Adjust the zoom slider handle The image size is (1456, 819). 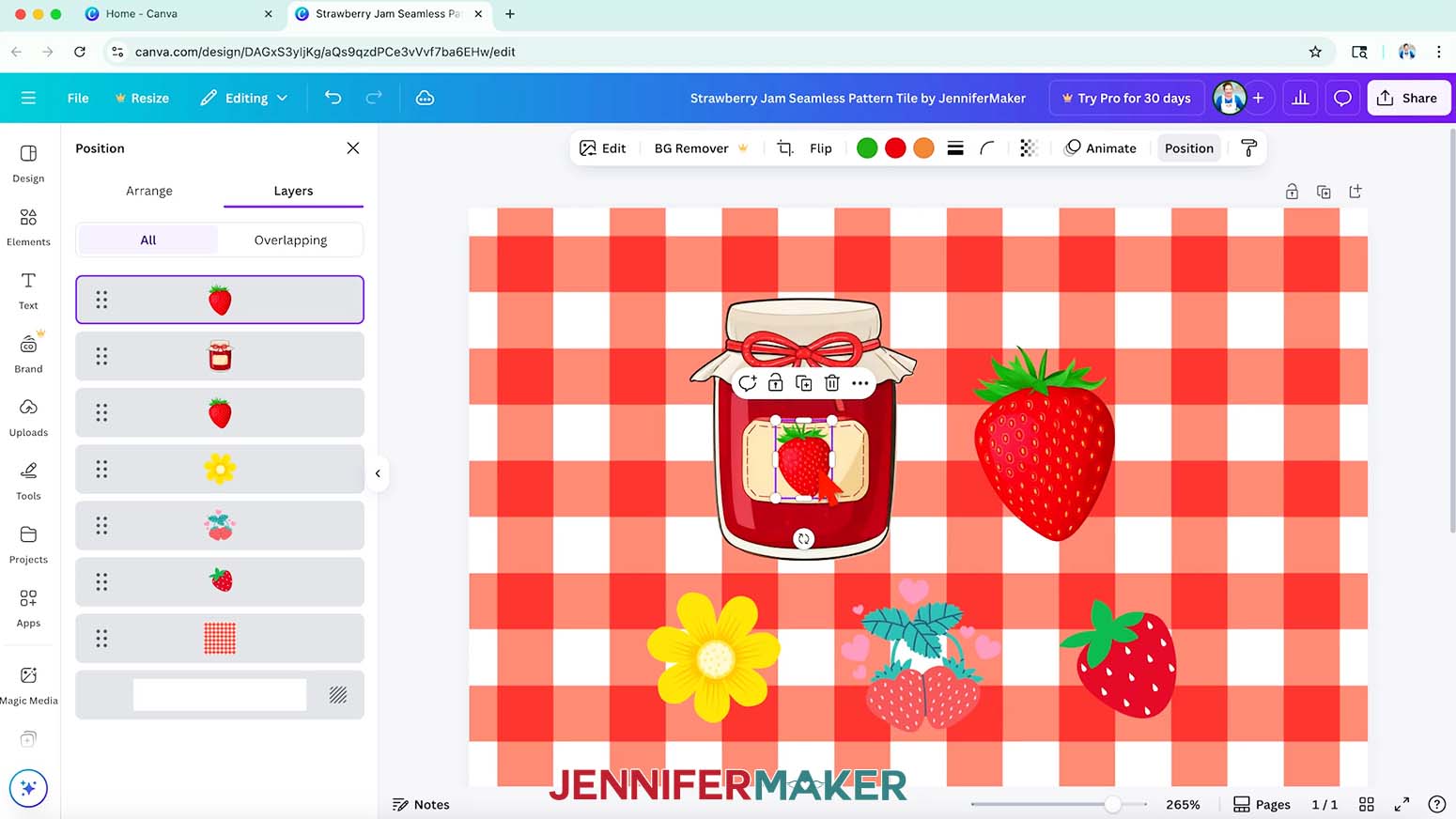click(1112, 805)
